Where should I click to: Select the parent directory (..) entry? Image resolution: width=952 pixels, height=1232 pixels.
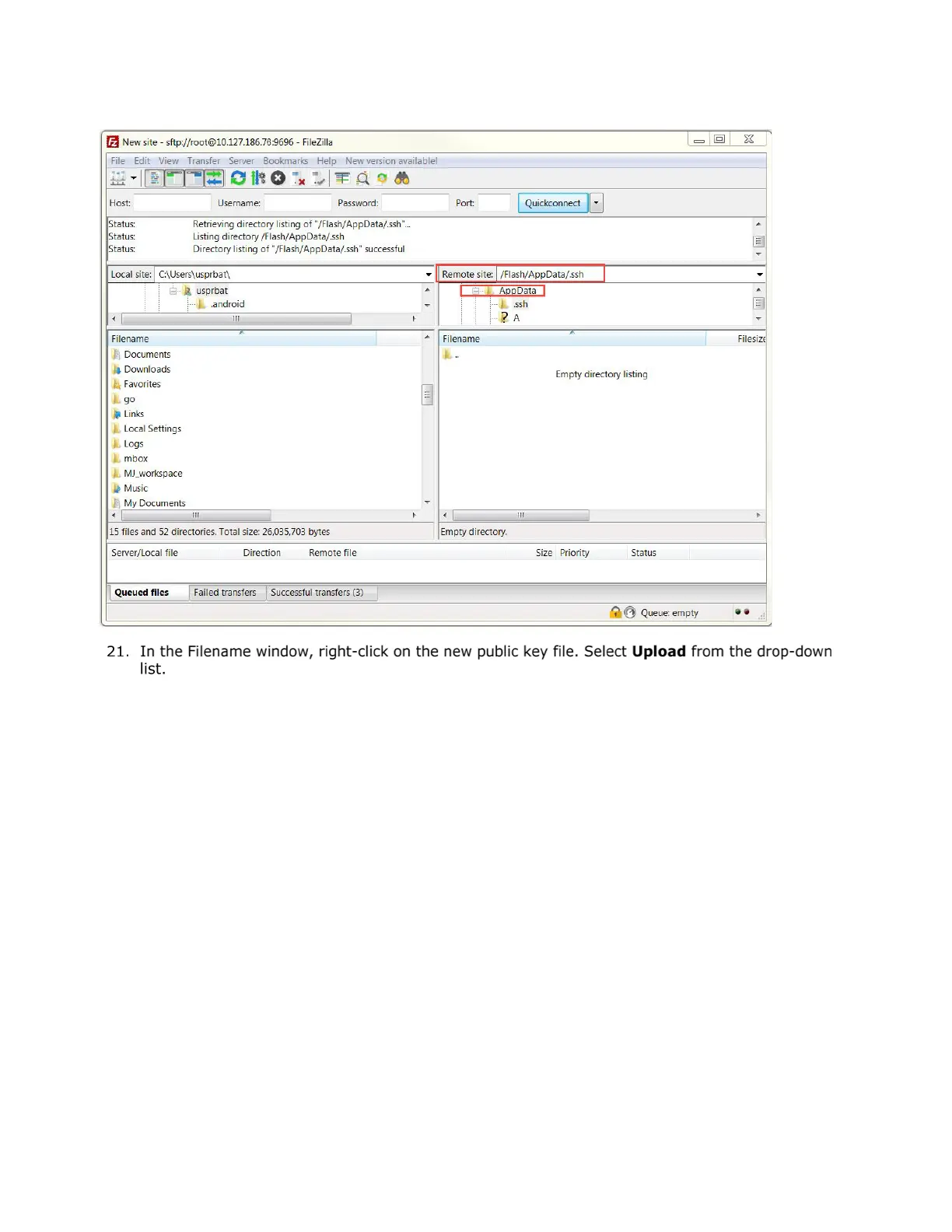point(451,355)
